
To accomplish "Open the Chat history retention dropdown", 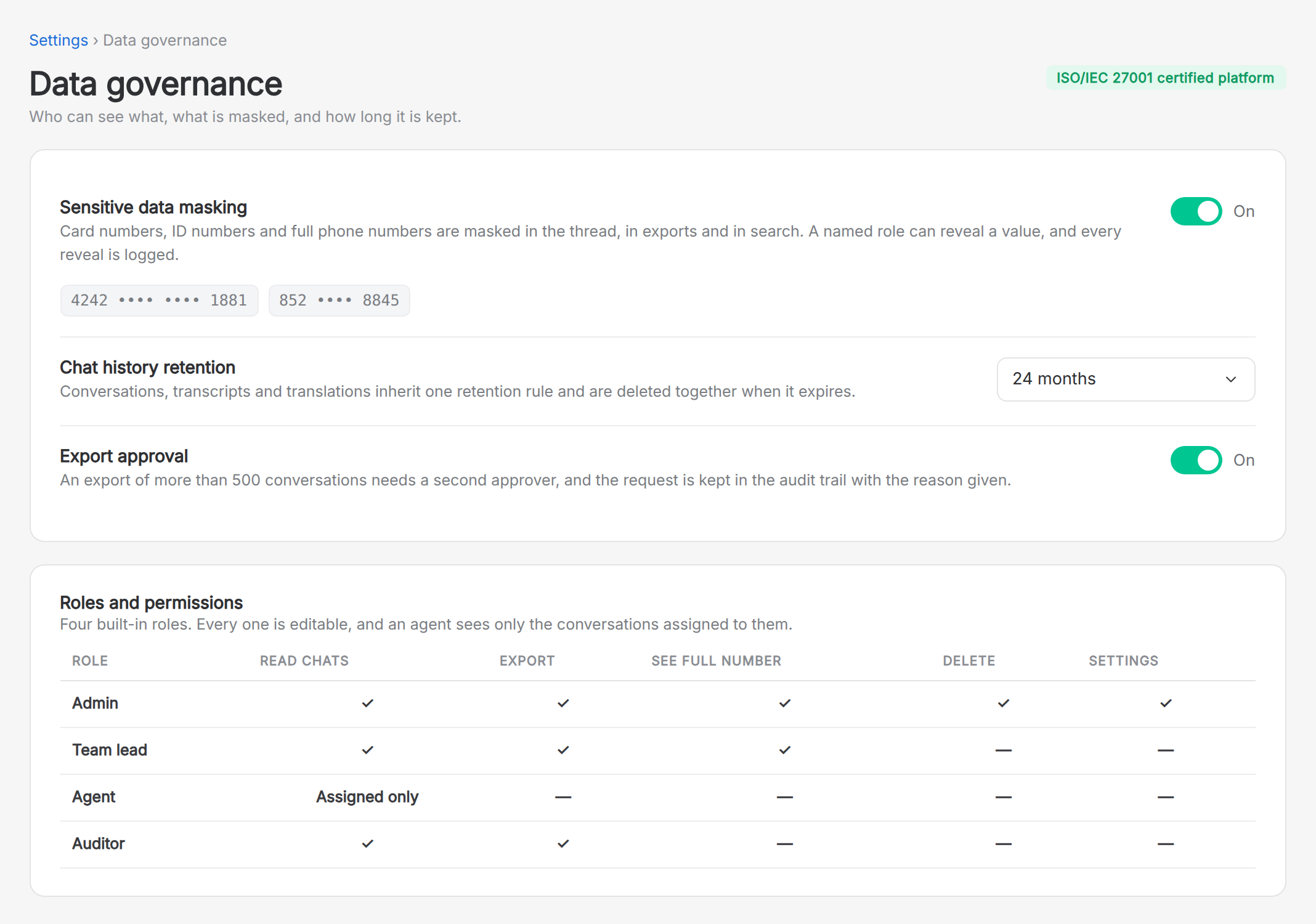I will [1126, 379].
